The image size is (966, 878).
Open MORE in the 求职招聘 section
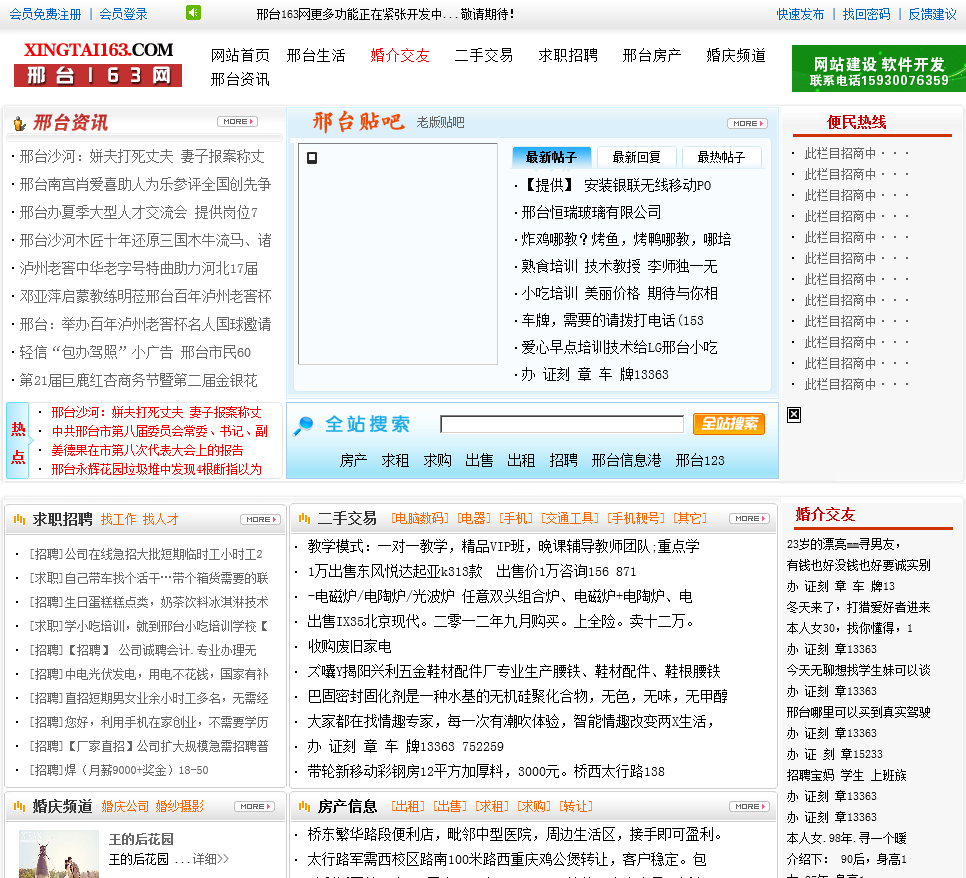pos(261,519)
